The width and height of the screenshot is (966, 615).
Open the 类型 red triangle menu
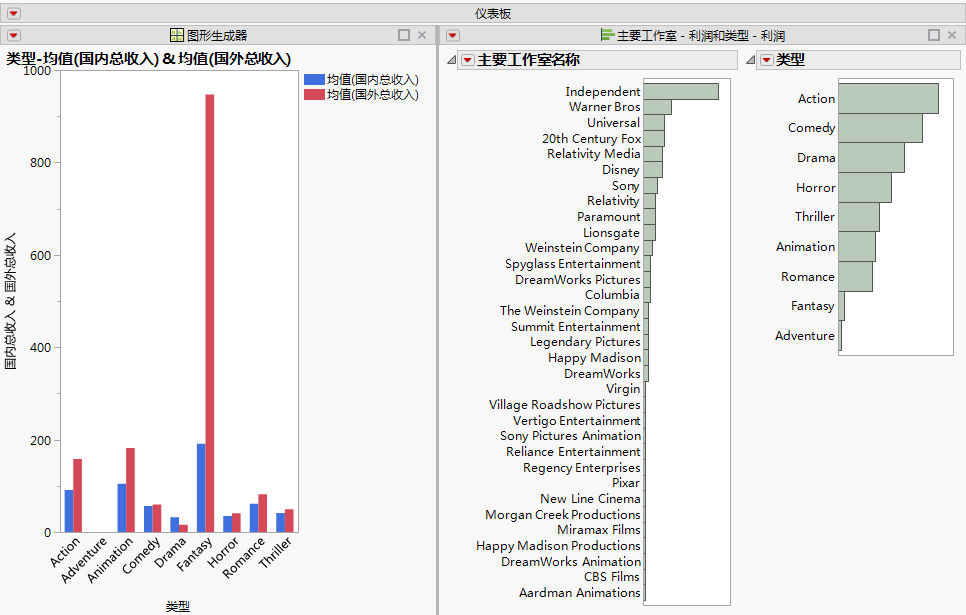(767, 60)
